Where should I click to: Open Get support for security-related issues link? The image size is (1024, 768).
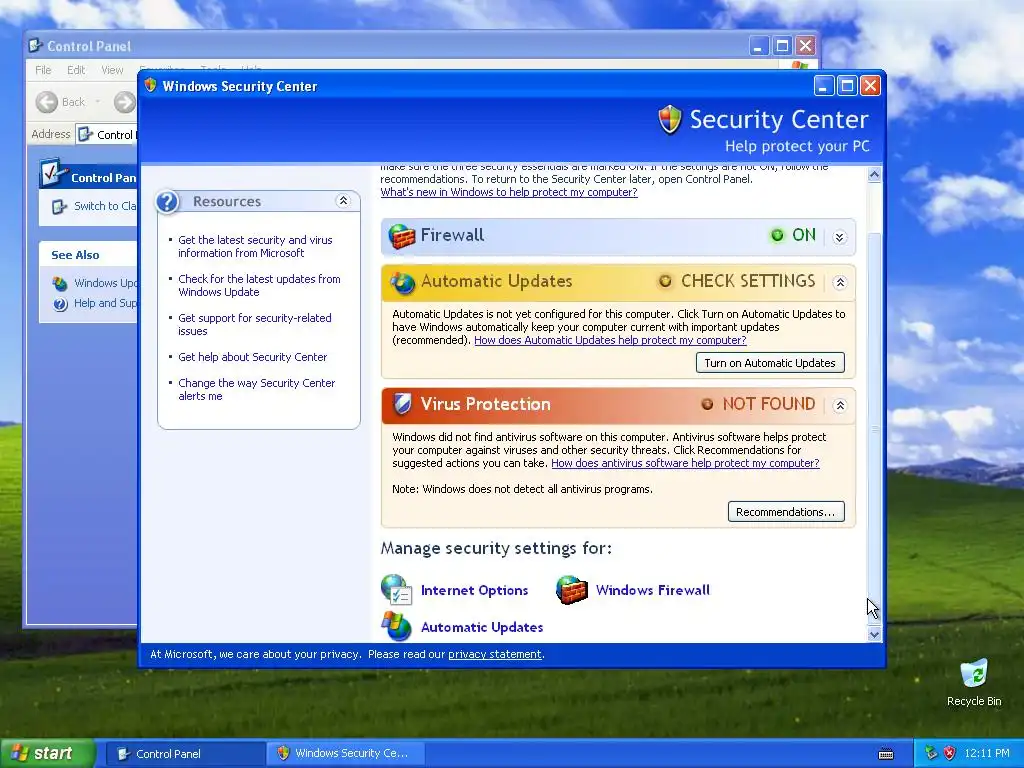coord(255,325)
